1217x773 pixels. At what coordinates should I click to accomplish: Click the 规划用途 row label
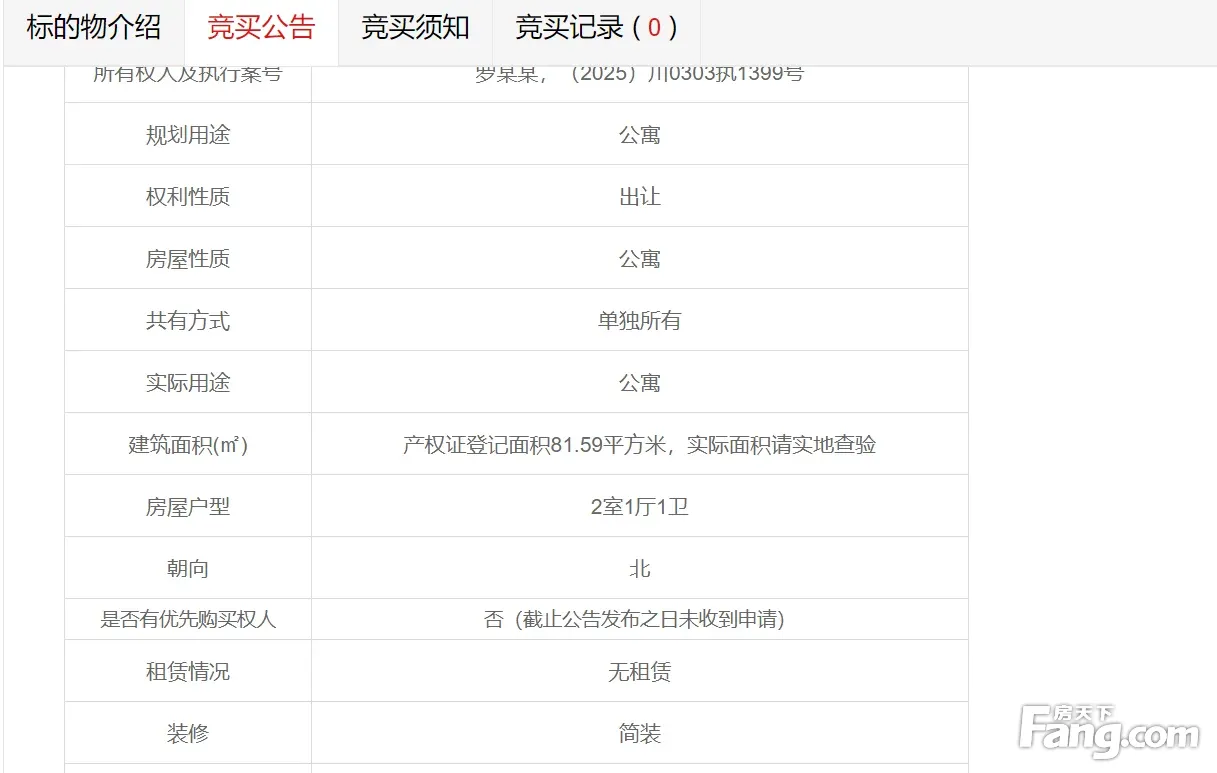click(x=188, y=135)
